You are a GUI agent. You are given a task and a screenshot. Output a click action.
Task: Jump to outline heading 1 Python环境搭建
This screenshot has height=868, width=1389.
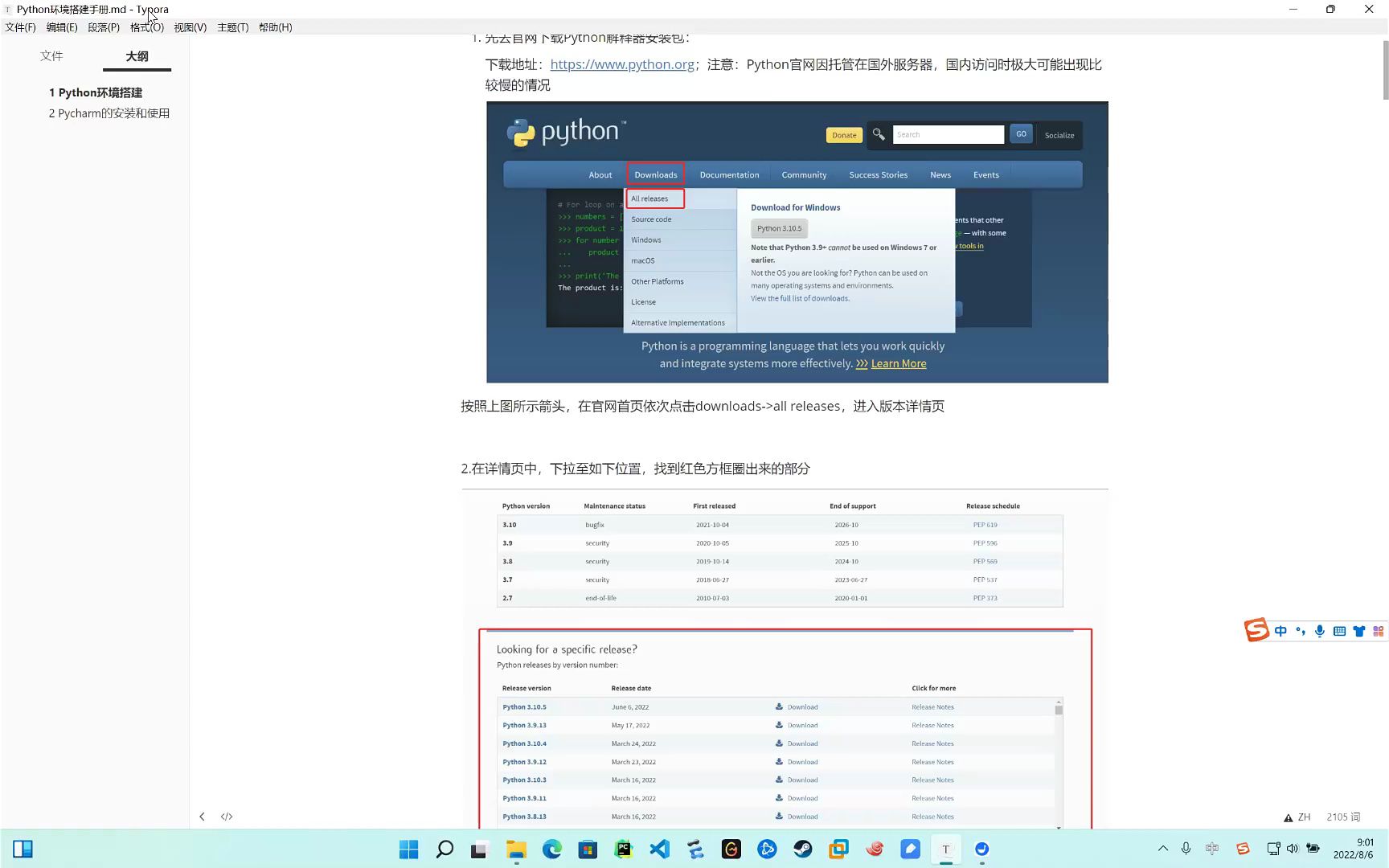pos(96,92)
